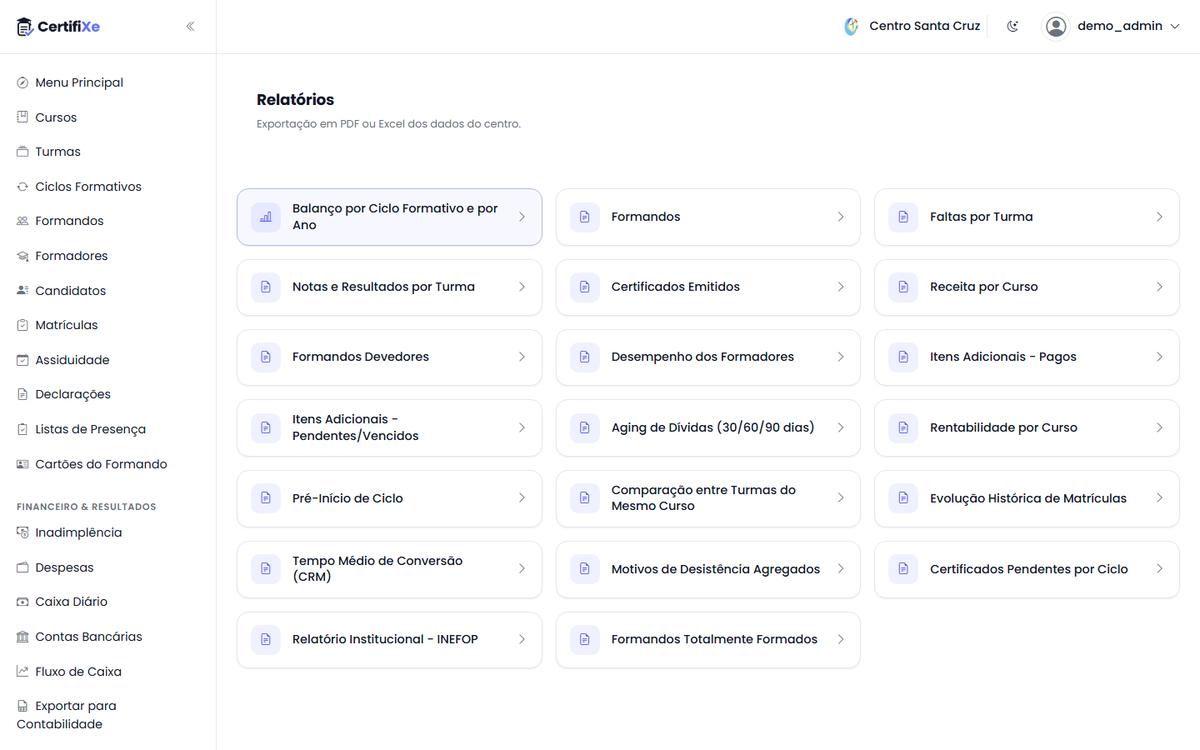Collapse the sidebar with double-chevron icon
The width and height of the screenshot is (1200, 750).
point(190,27)
